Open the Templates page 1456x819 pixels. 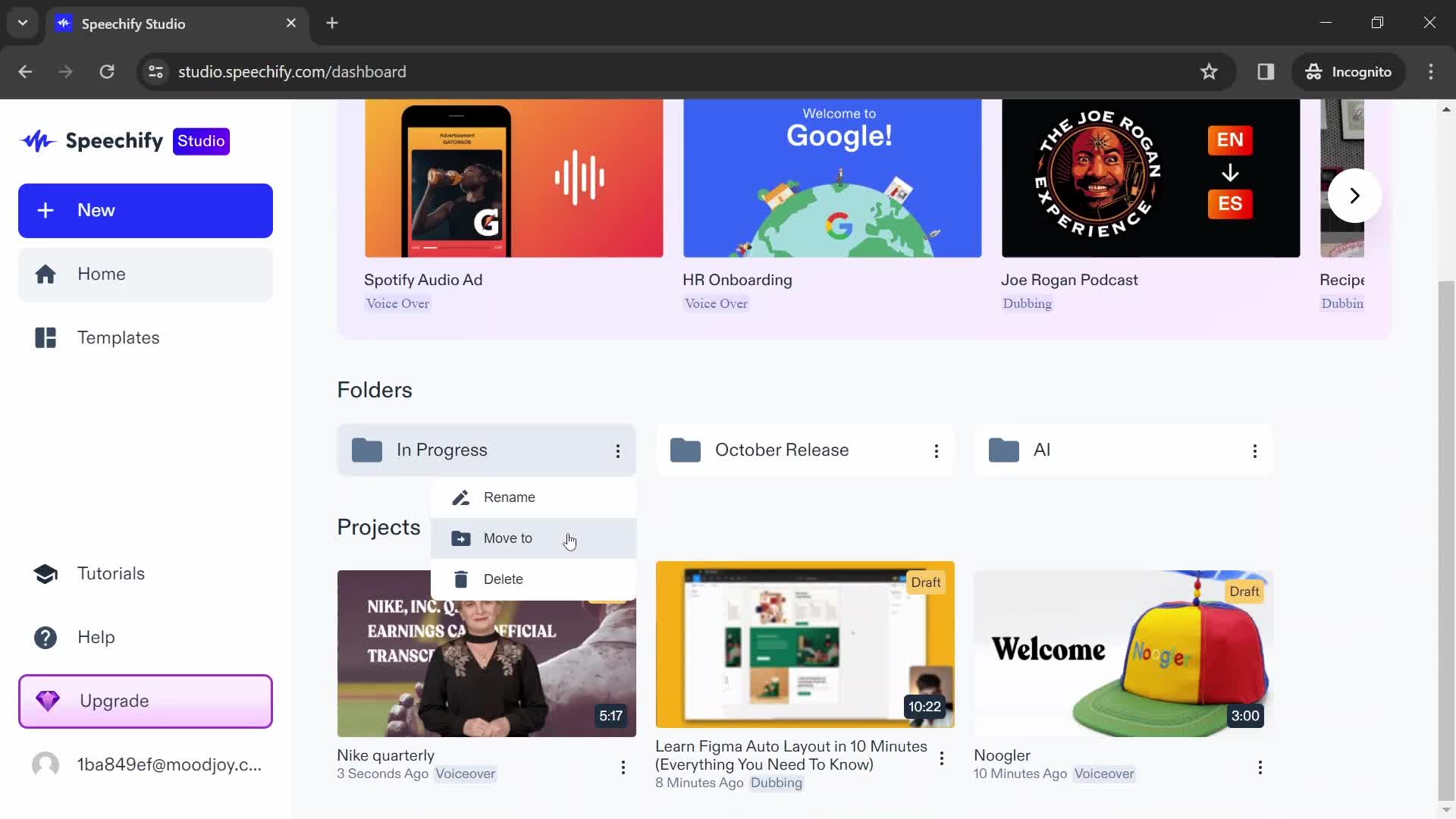tap(146, 337)
